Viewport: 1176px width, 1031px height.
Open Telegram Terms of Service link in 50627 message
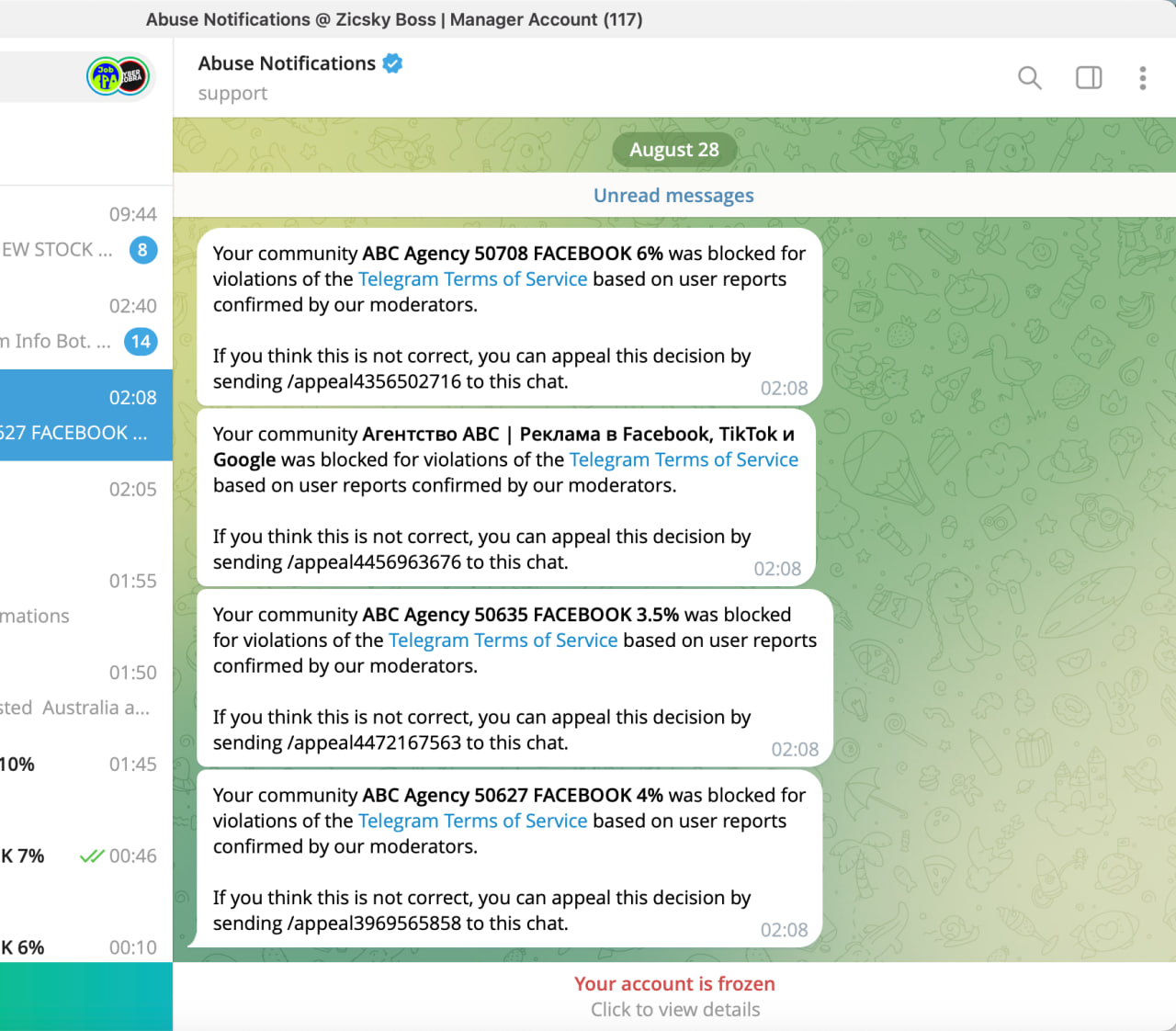click(x=472, y=821)
